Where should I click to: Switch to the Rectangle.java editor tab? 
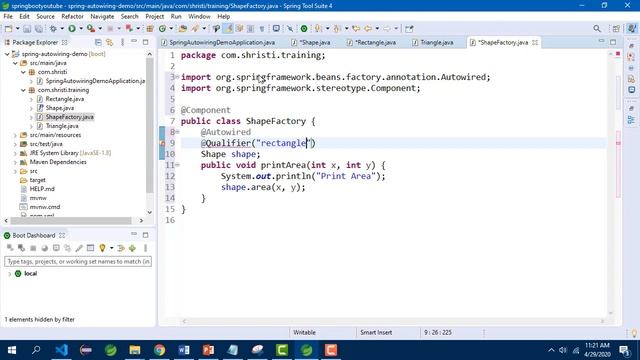click(372, 42)
